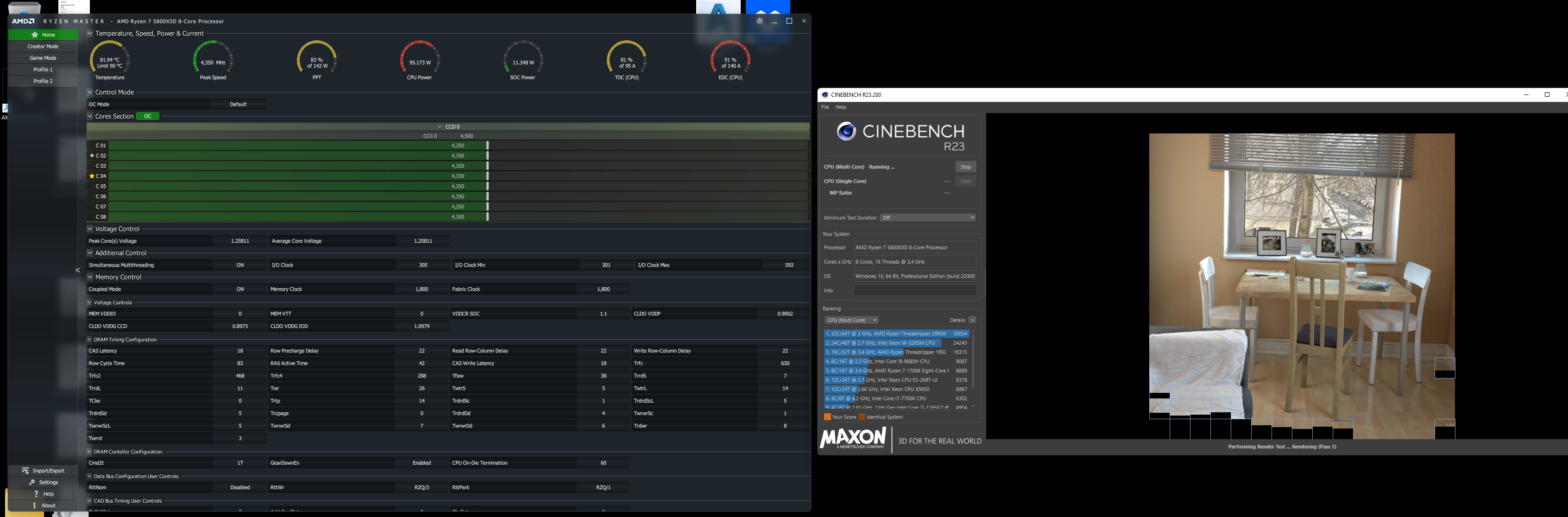Screen dimensions: 1568x517
Task: Click the MAXON logo in Cinebench
Action: click(x=853, y=438)
